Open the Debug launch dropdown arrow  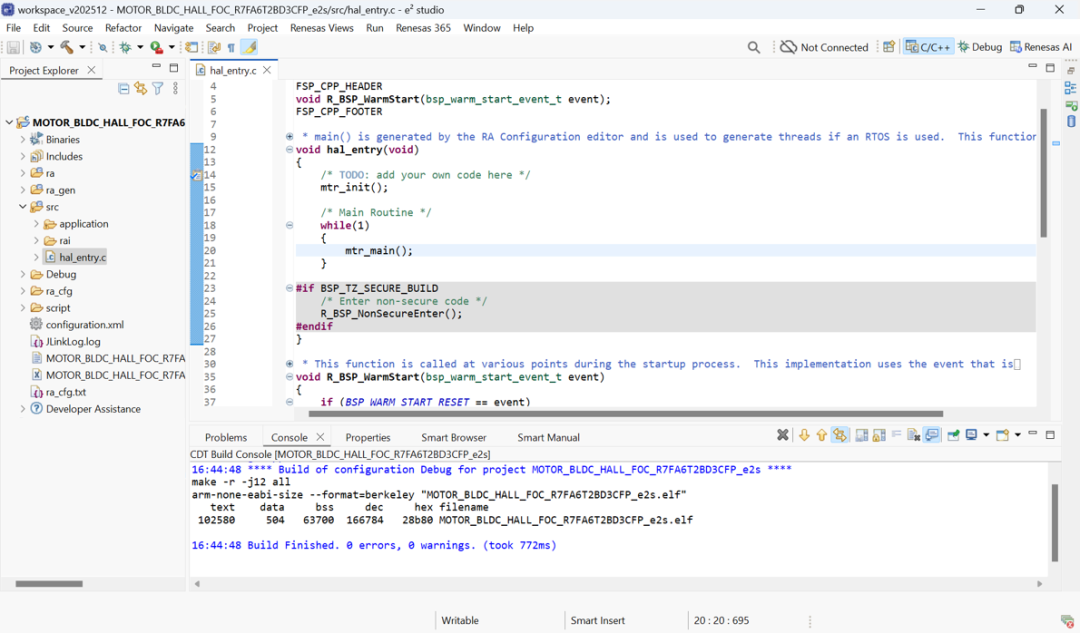(140, 48)
